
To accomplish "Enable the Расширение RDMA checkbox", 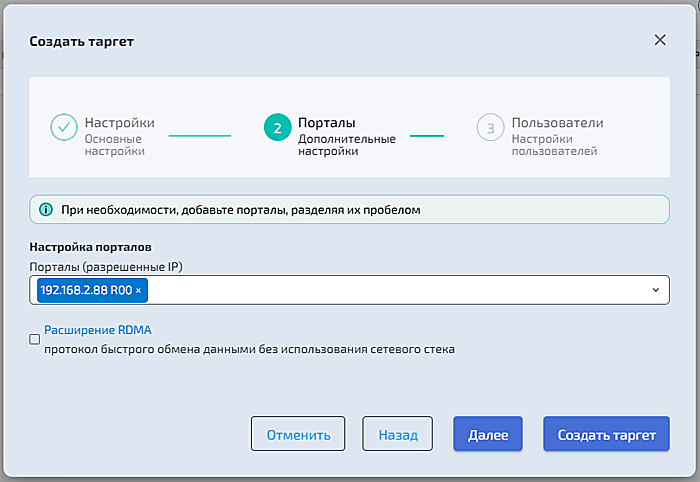I will tap(34, 339).
